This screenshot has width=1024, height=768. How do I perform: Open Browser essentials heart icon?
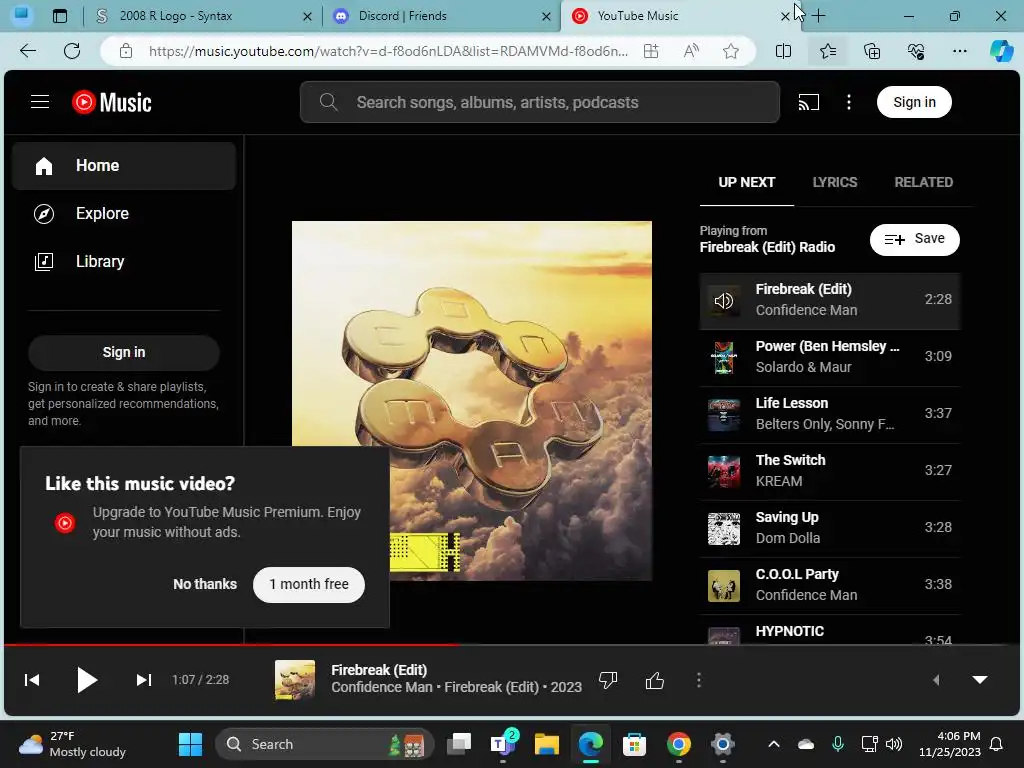916,51
